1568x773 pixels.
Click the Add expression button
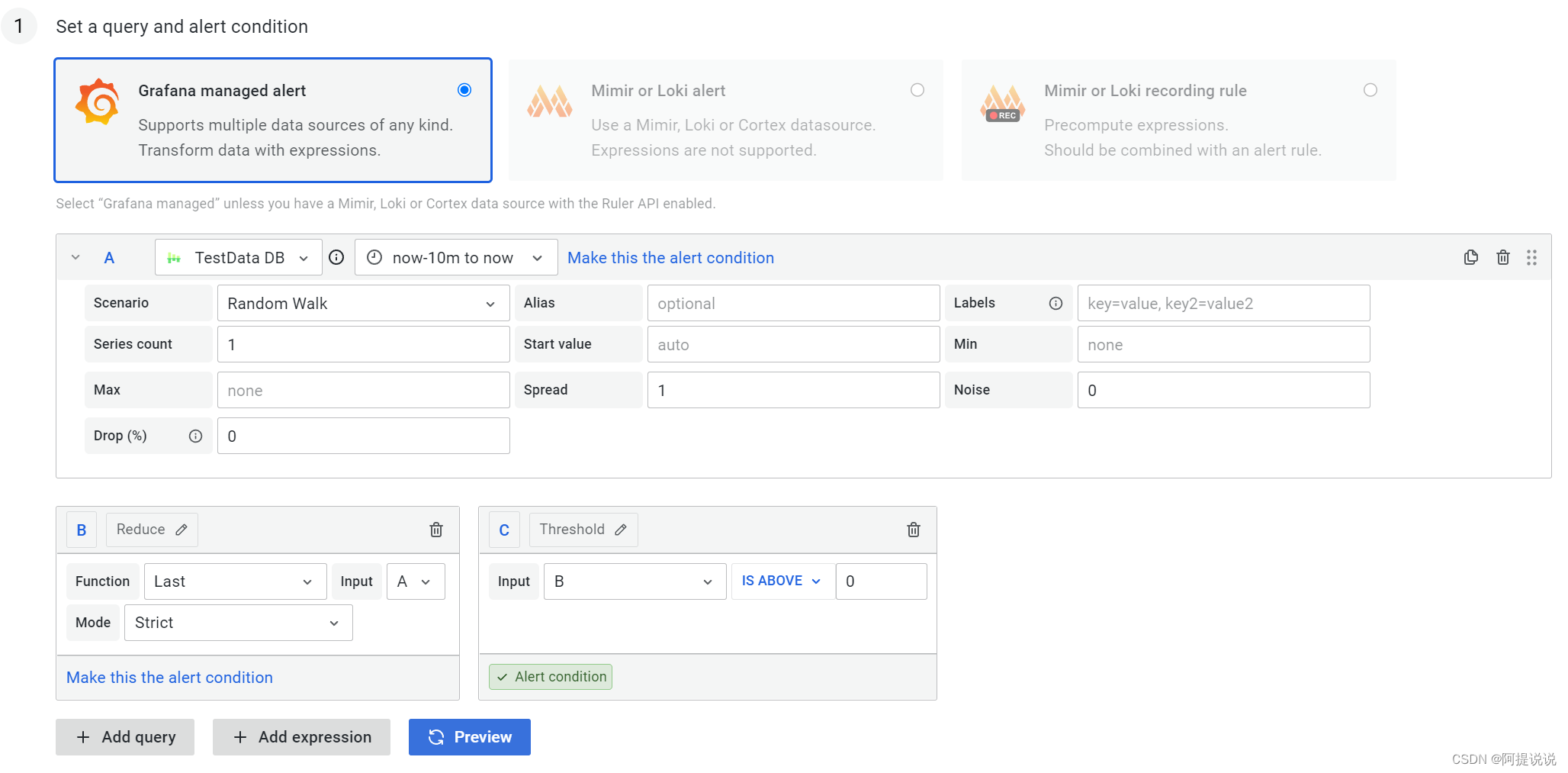point(301,737)
